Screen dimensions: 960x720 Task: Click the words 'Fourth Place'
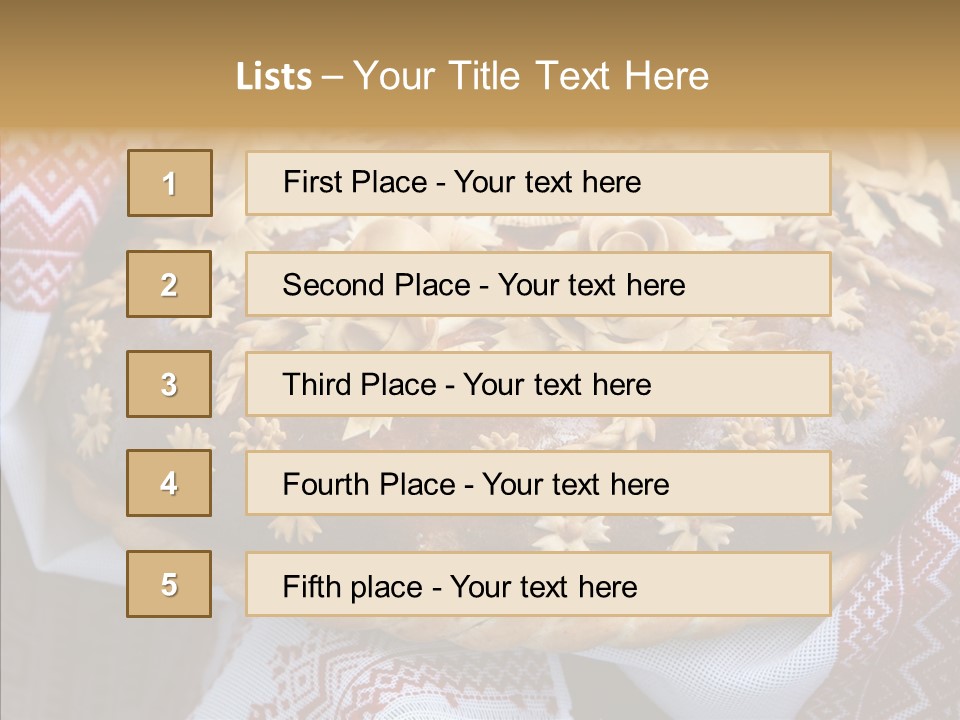click(x=369, y=484)
